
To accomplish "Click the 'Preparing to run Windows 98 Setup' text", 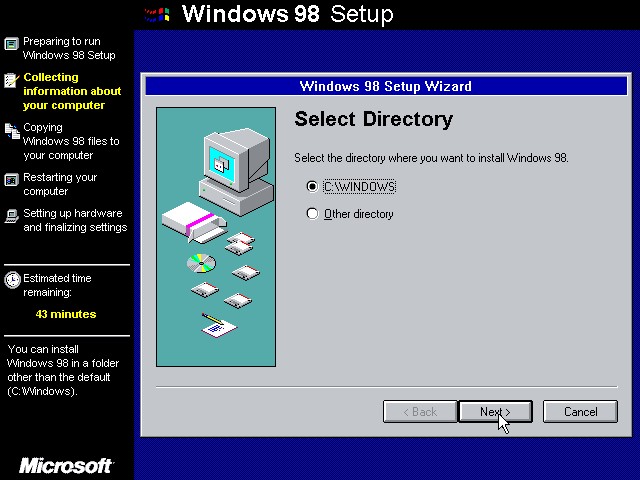I will [x=69, y=48].
